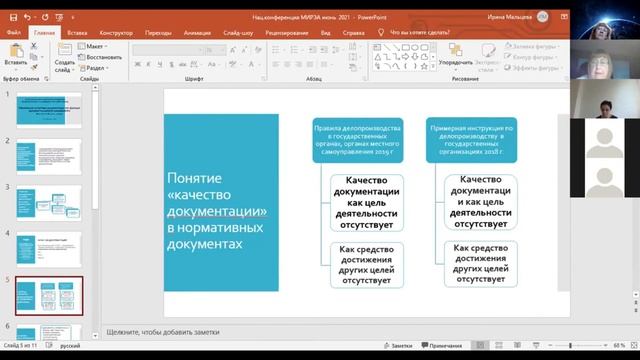Save the presentation from quick access toolbar
640x360 pixels.
click(x=13, y=17)
